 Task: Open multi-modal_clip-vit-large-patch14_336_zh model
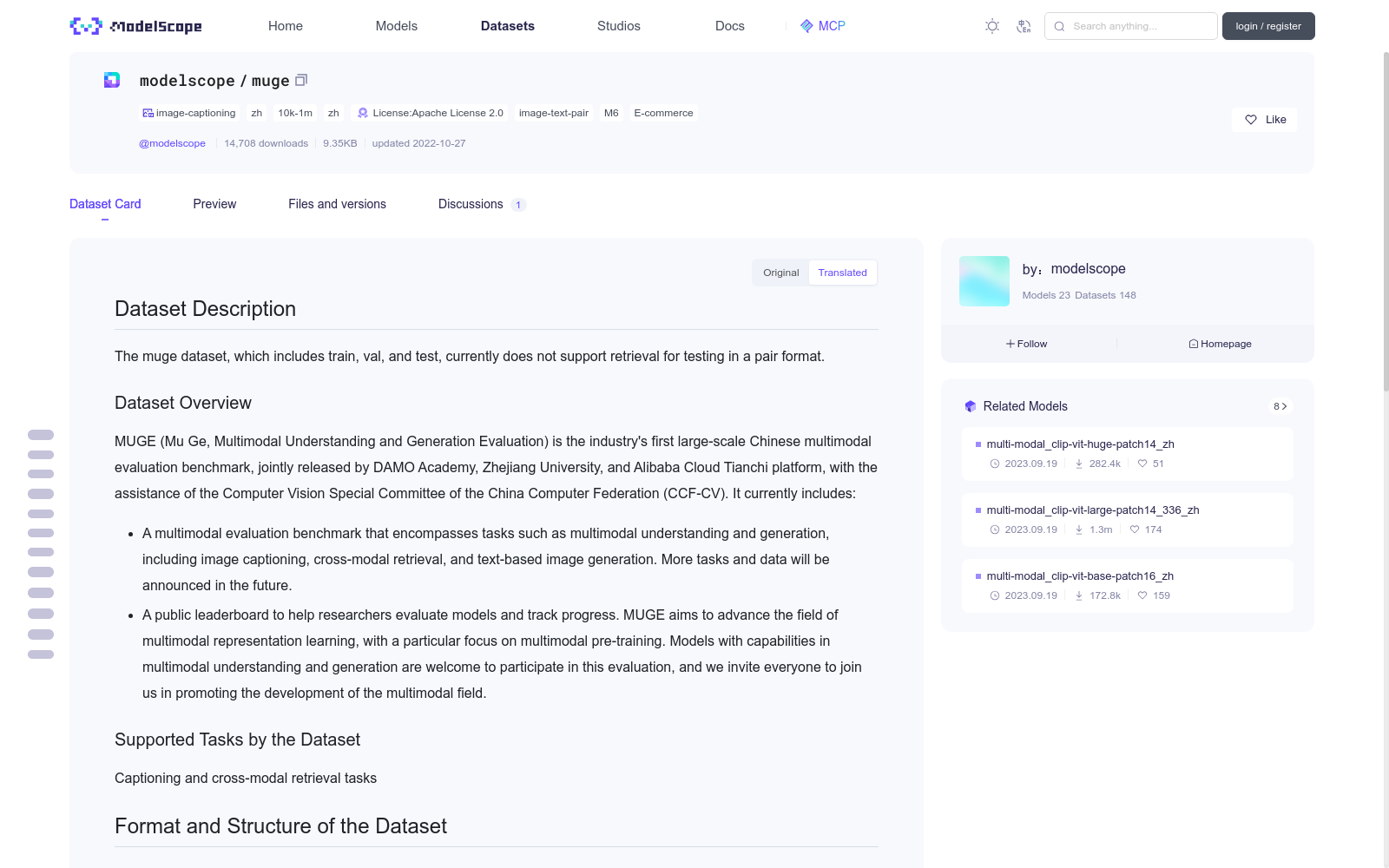click(1127, 519)
